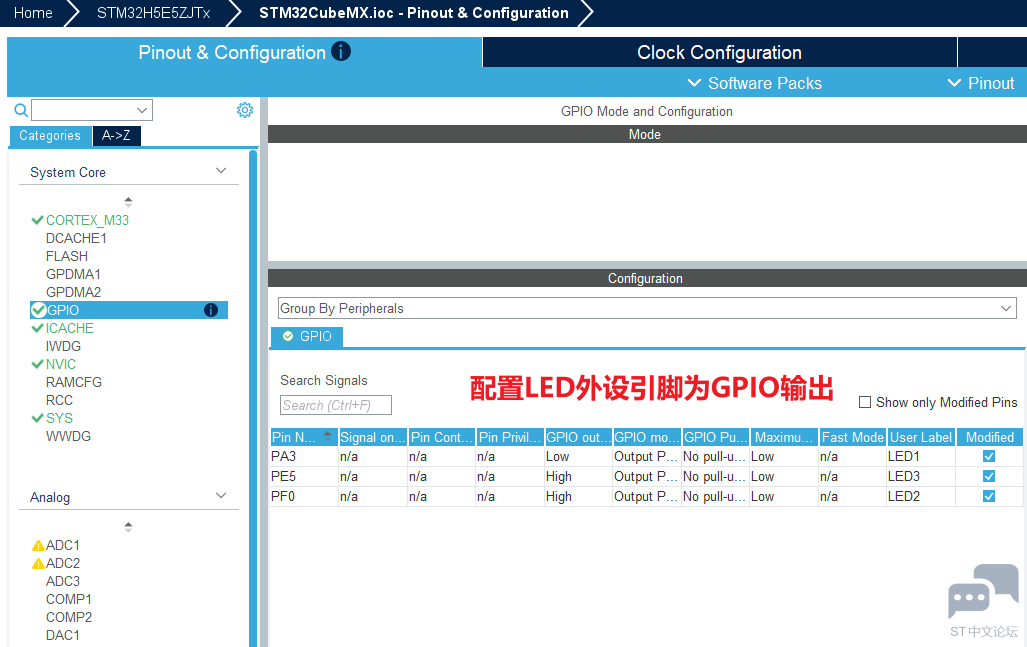1027x647 pixels.
Task: Select the Categories tab
Action: 50,136
